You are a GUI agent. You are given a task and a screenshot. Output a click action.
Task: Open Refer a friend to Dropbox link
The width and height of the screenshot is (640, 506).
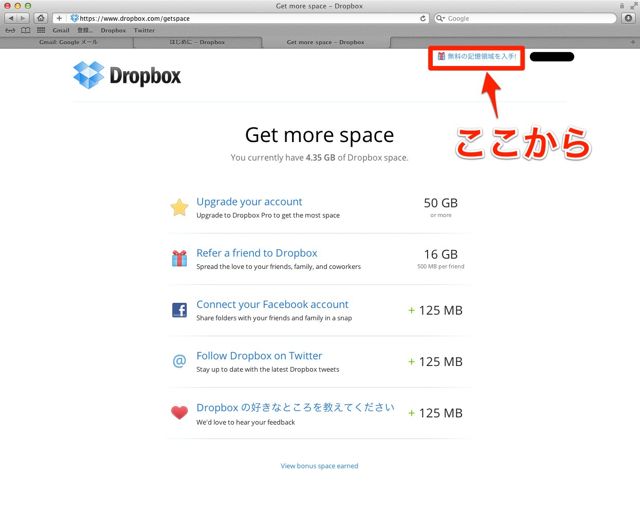coord(257,253)
